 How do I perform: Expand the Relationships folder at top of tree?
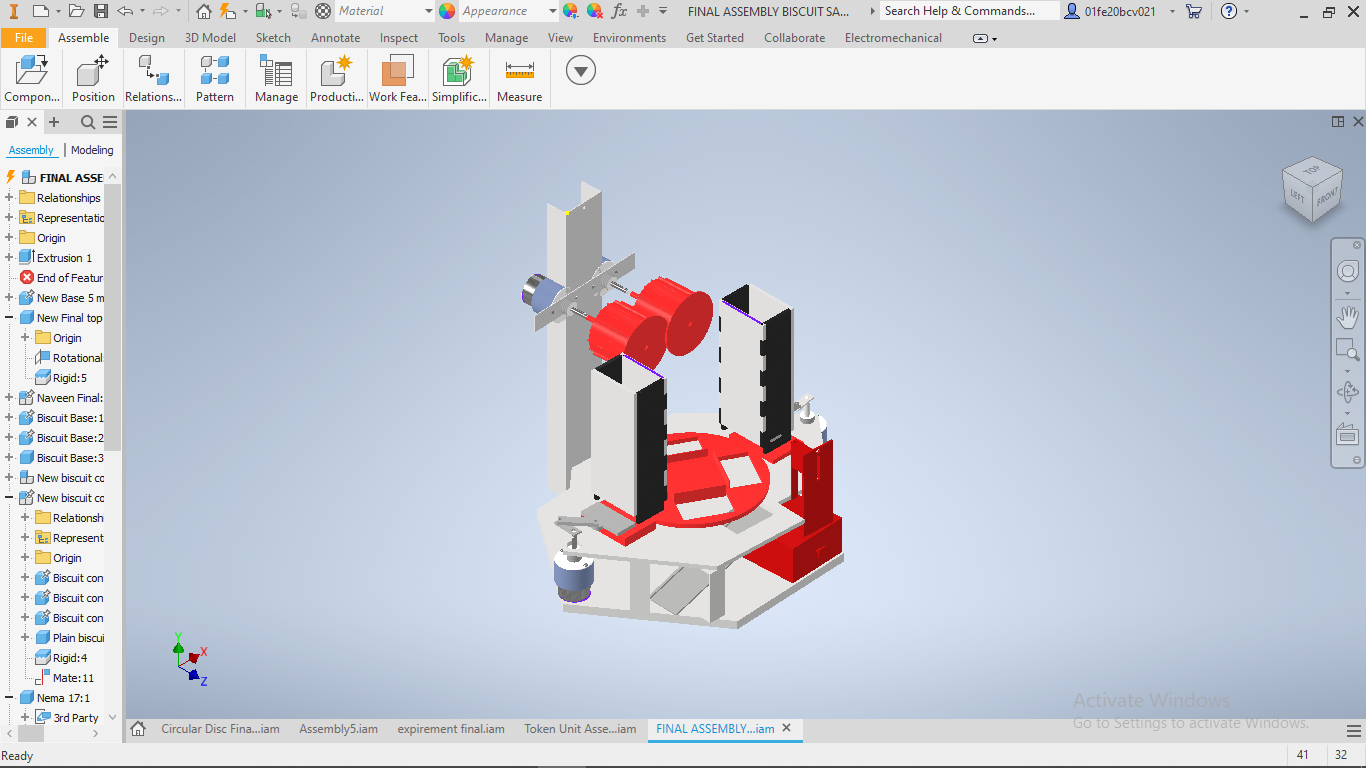pyautogui.click(x=9, y=197)
